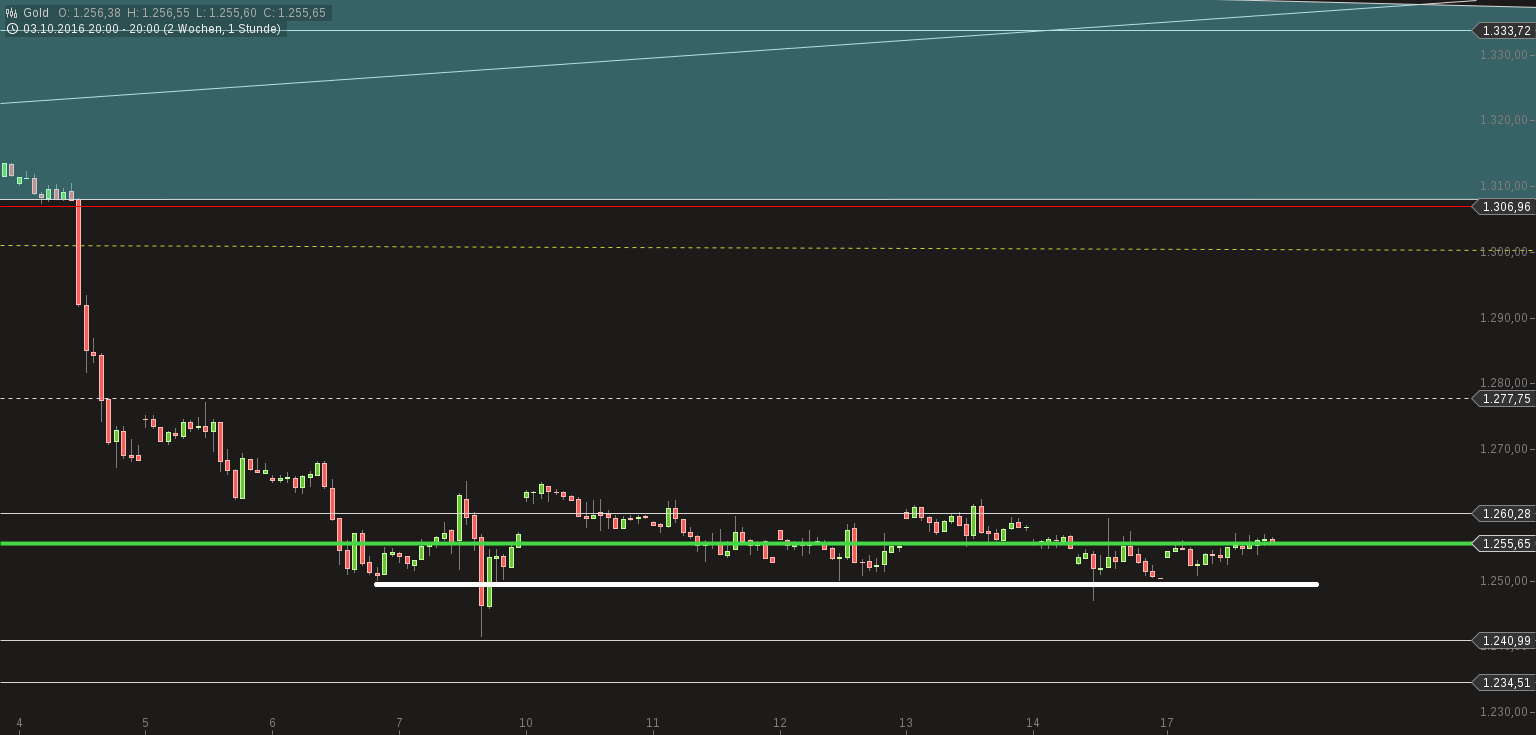Click the date 03.10.2016 in the header
This screenshot has height=735, width=1536.
pyautogui.click(x=55, y=28)
